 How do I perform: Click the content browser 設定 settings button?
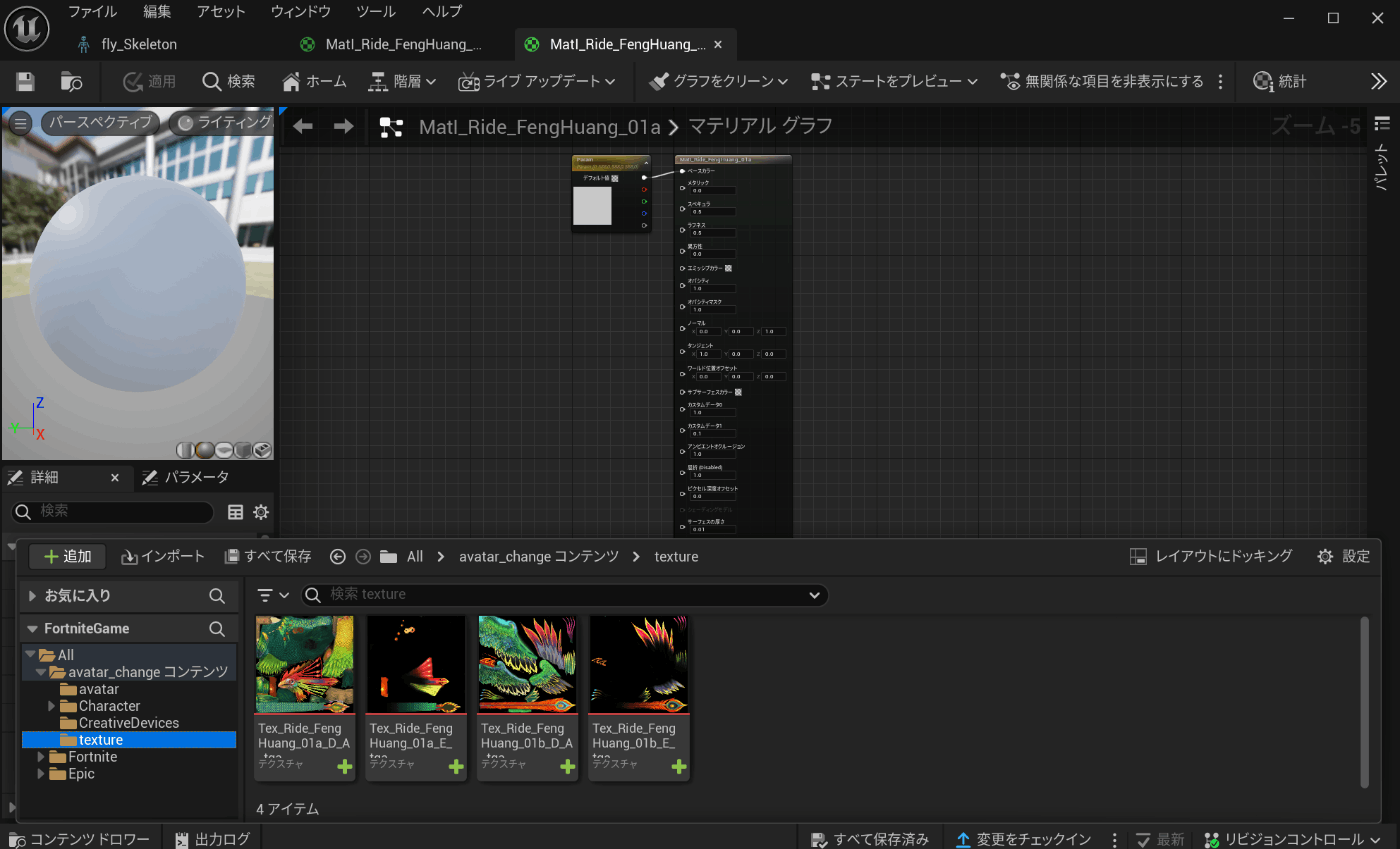pos(1343,556)
